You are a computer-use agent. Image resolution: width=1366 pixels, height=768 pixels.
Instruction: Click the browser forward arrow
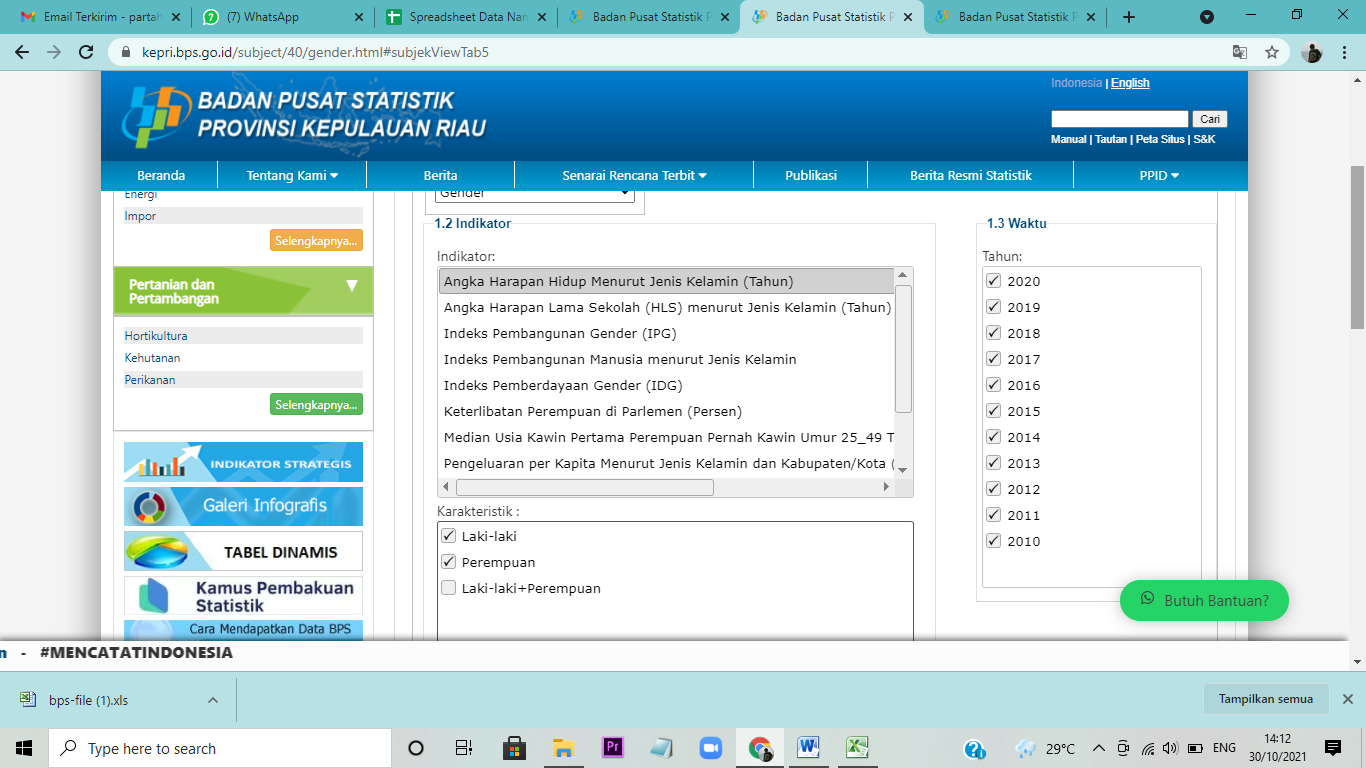pyautogui.click(x=54, y=52)
